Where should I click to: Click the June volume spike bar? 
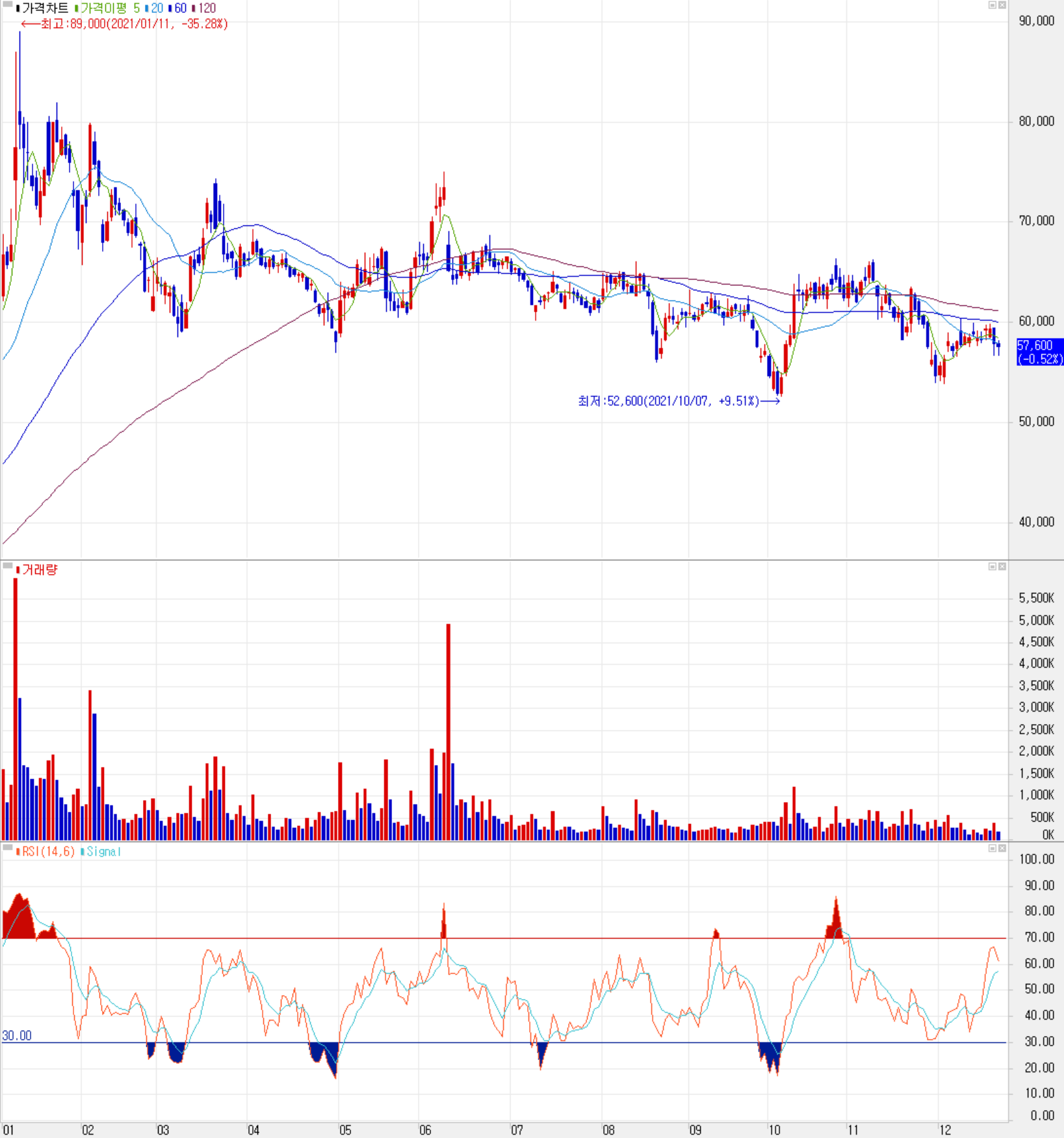(448, 732)
